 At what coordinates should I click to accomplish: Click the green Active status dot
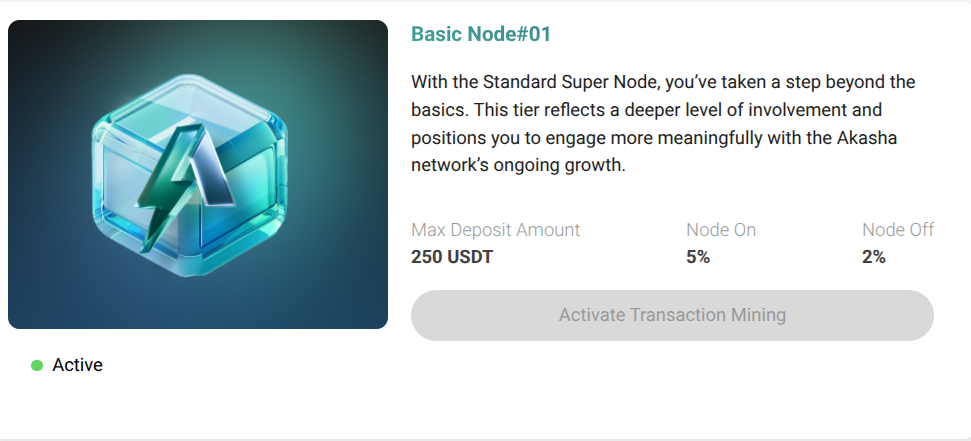[x=37, y=365]
